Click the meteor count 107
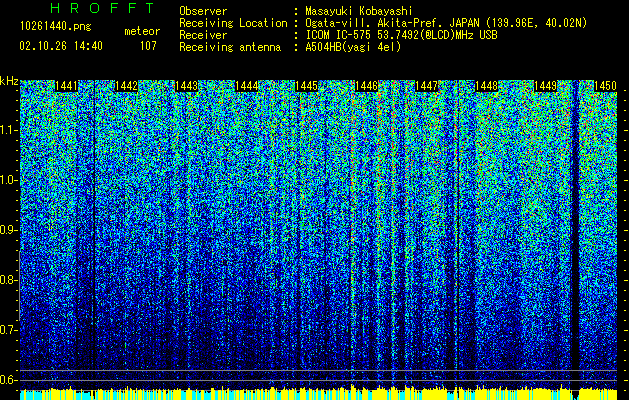 (148, 46)
